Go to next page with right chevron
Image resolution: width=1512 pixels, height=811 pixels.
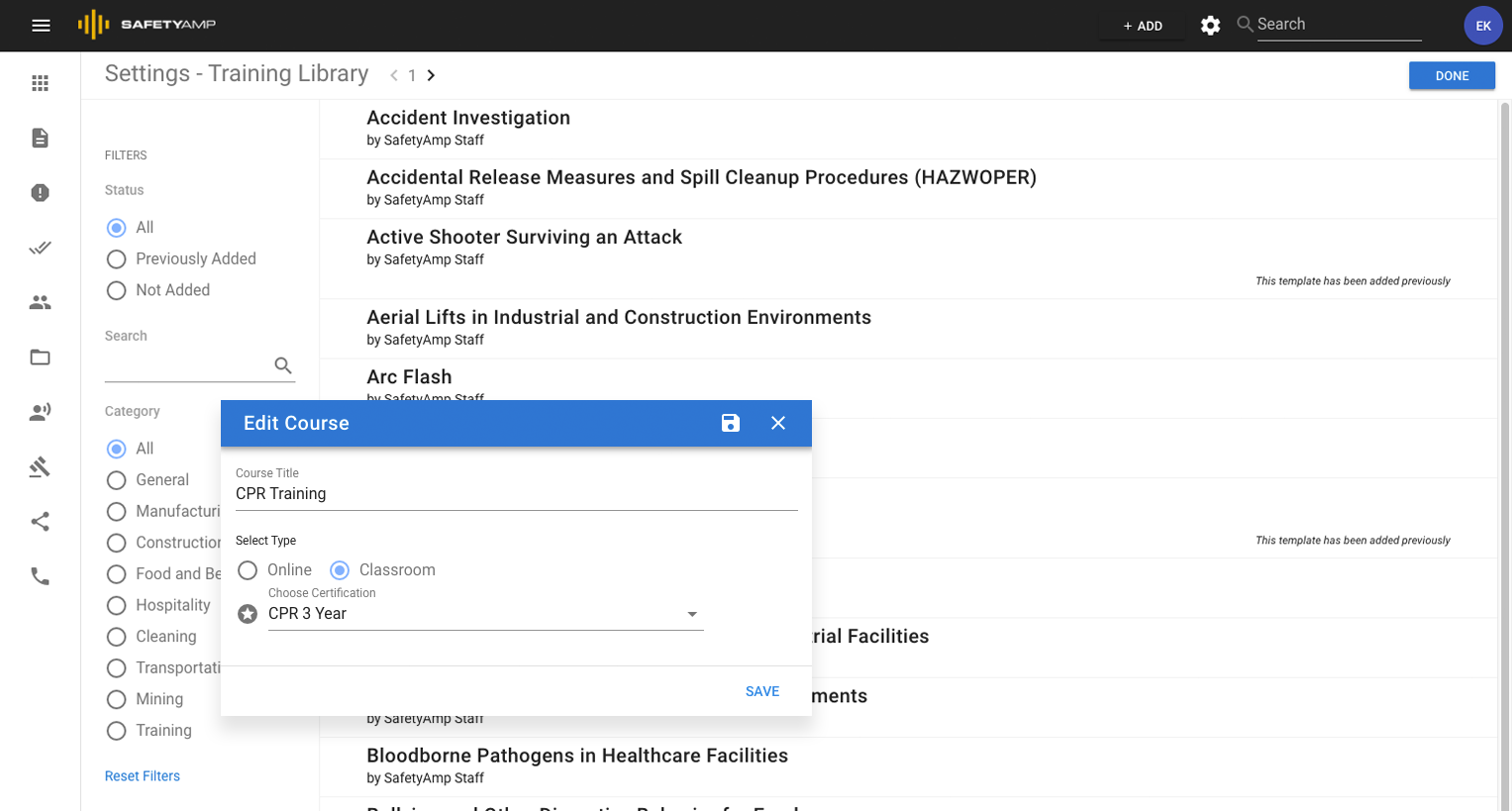[431, 74]
